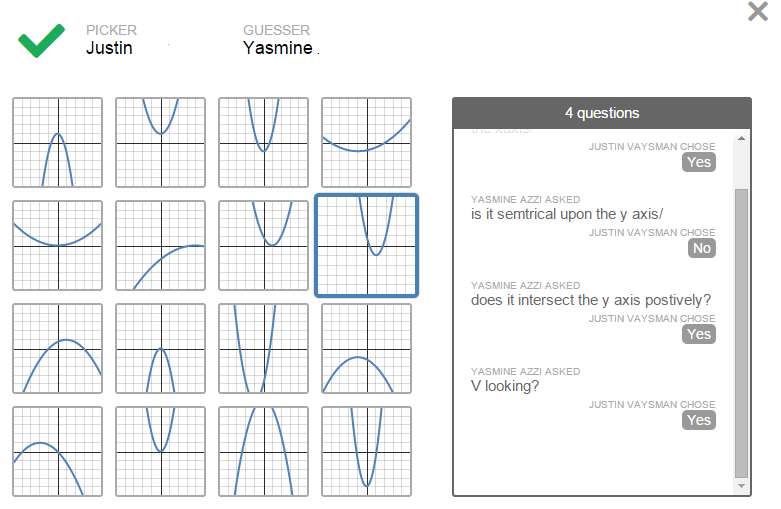Pick the wide upward parabola in top-right corner

366,142
